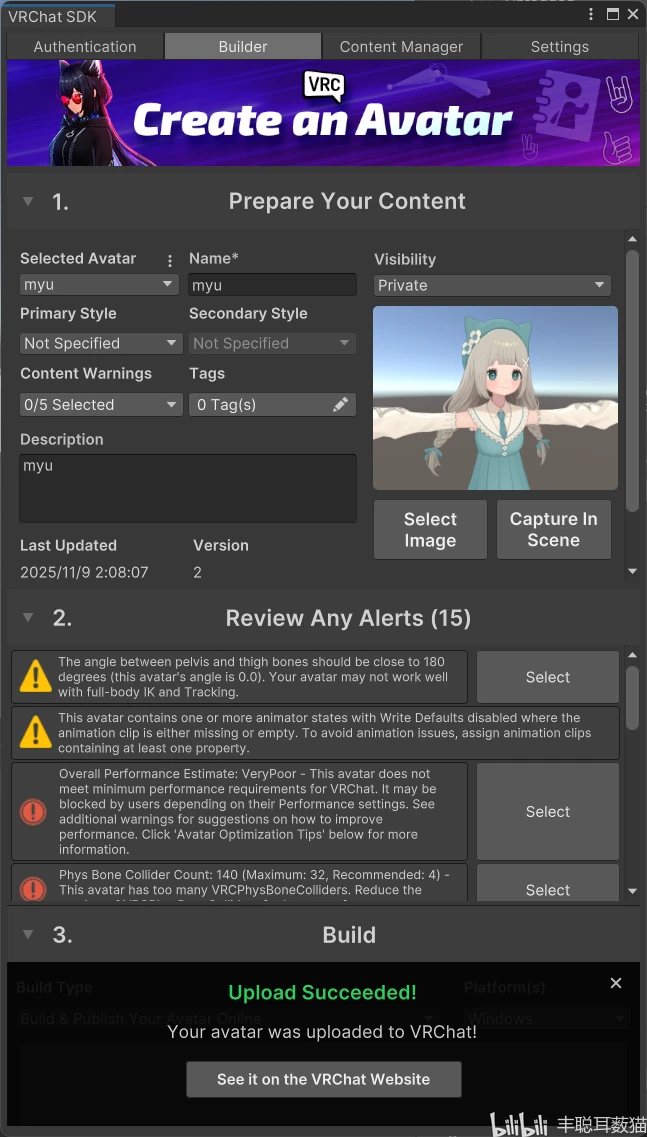Click See it on the VRChat Website

click(324, 1079)
